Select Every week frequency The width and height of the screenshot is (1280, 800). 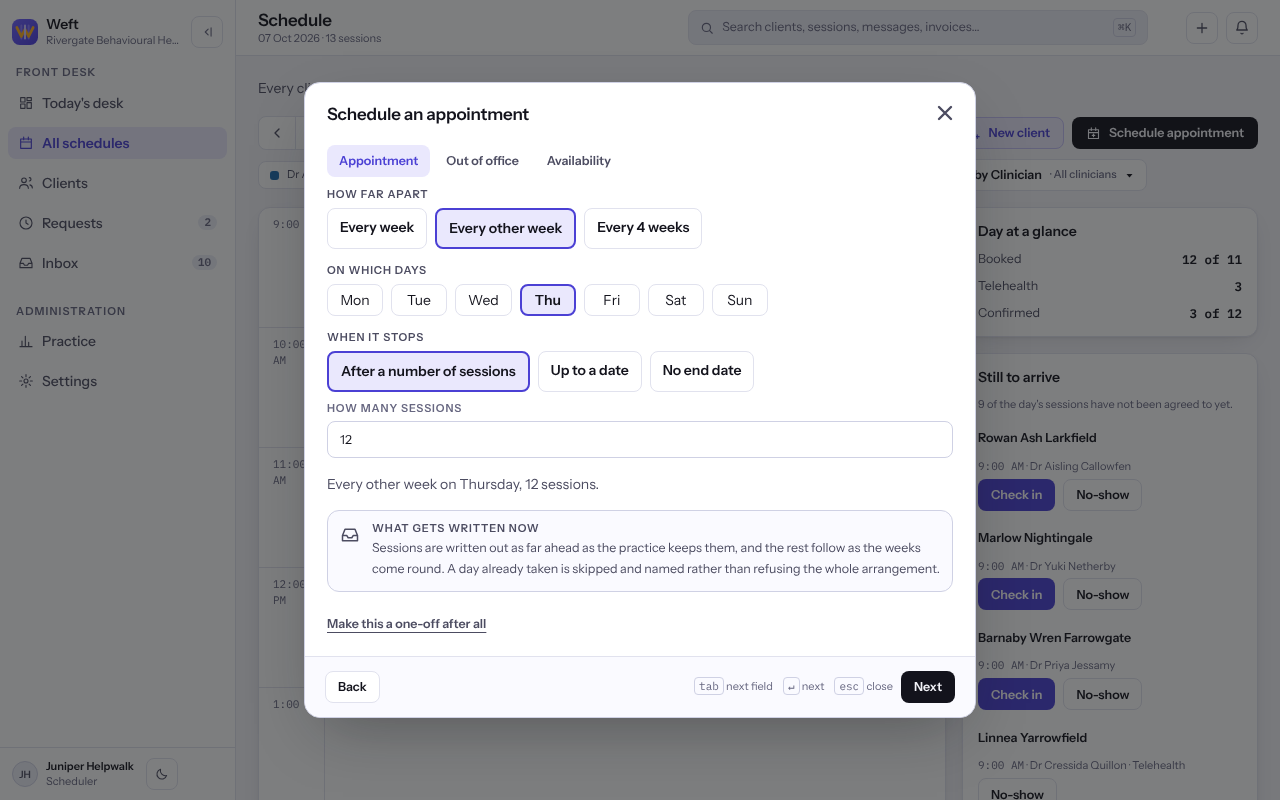coord(377,228)
